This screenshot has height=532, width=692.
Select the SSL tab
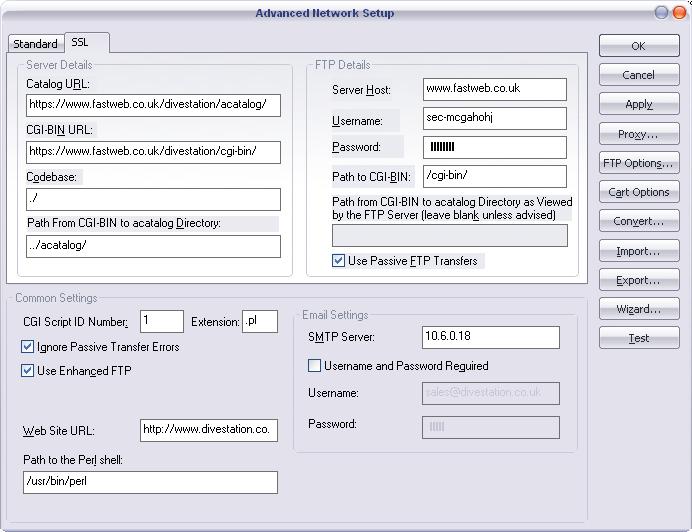point(80,43)
